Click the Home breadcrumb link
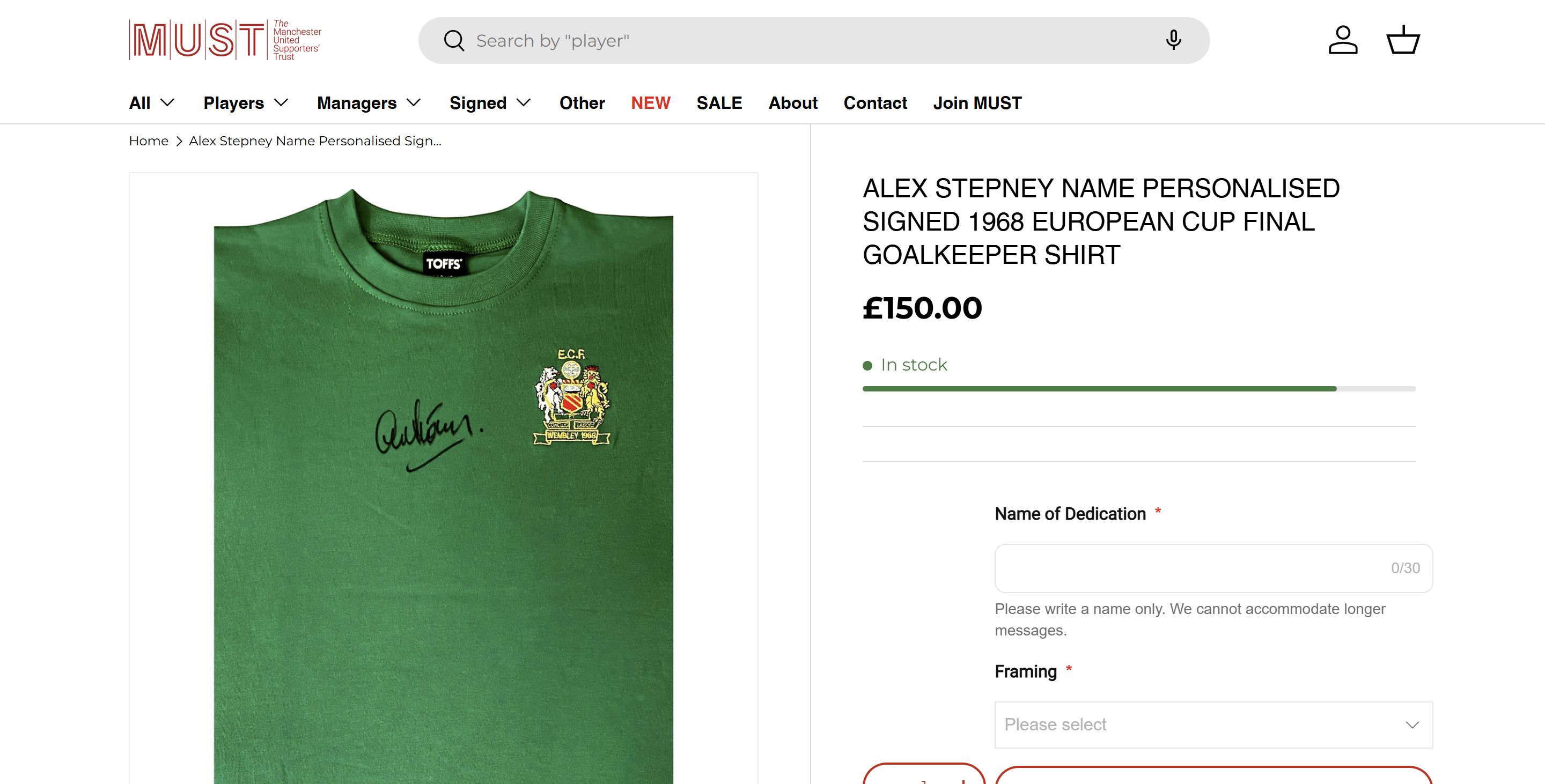1545x784 pixels. (x=149, y=141)
